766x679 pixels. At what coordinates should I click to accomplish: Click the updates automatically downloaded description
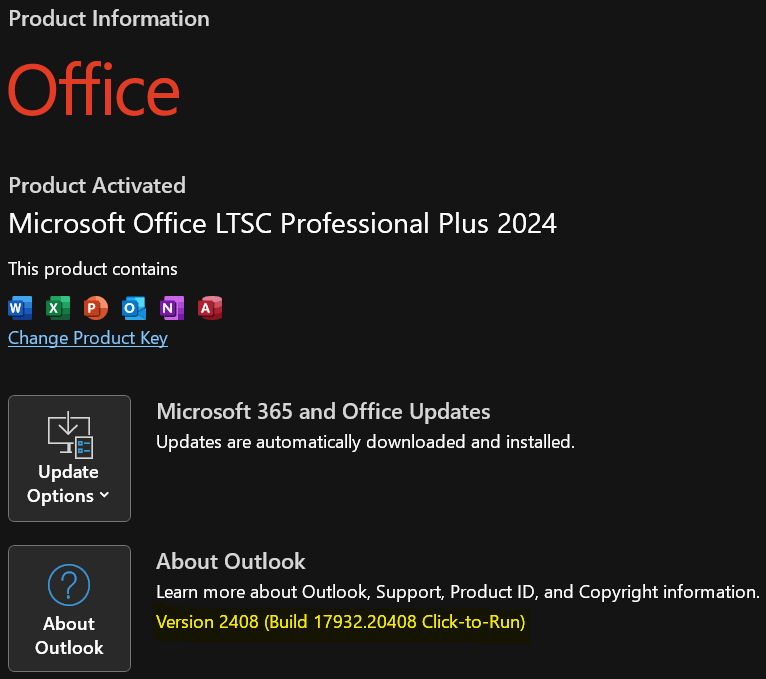pyautogui.click(x=365, y=442)
